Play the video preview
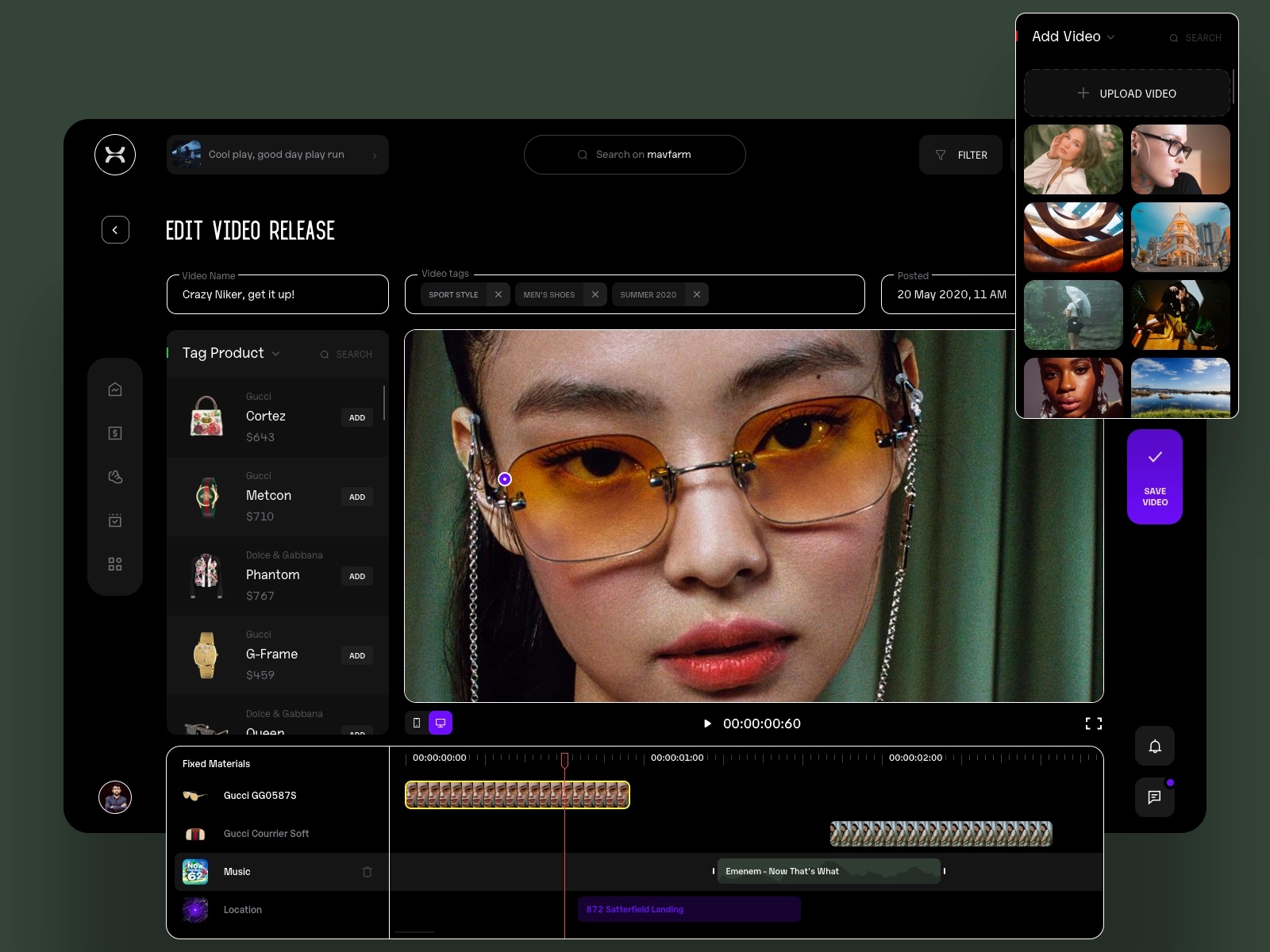The height and width of the screenshot is (952, 1270). tap(707, 724)
